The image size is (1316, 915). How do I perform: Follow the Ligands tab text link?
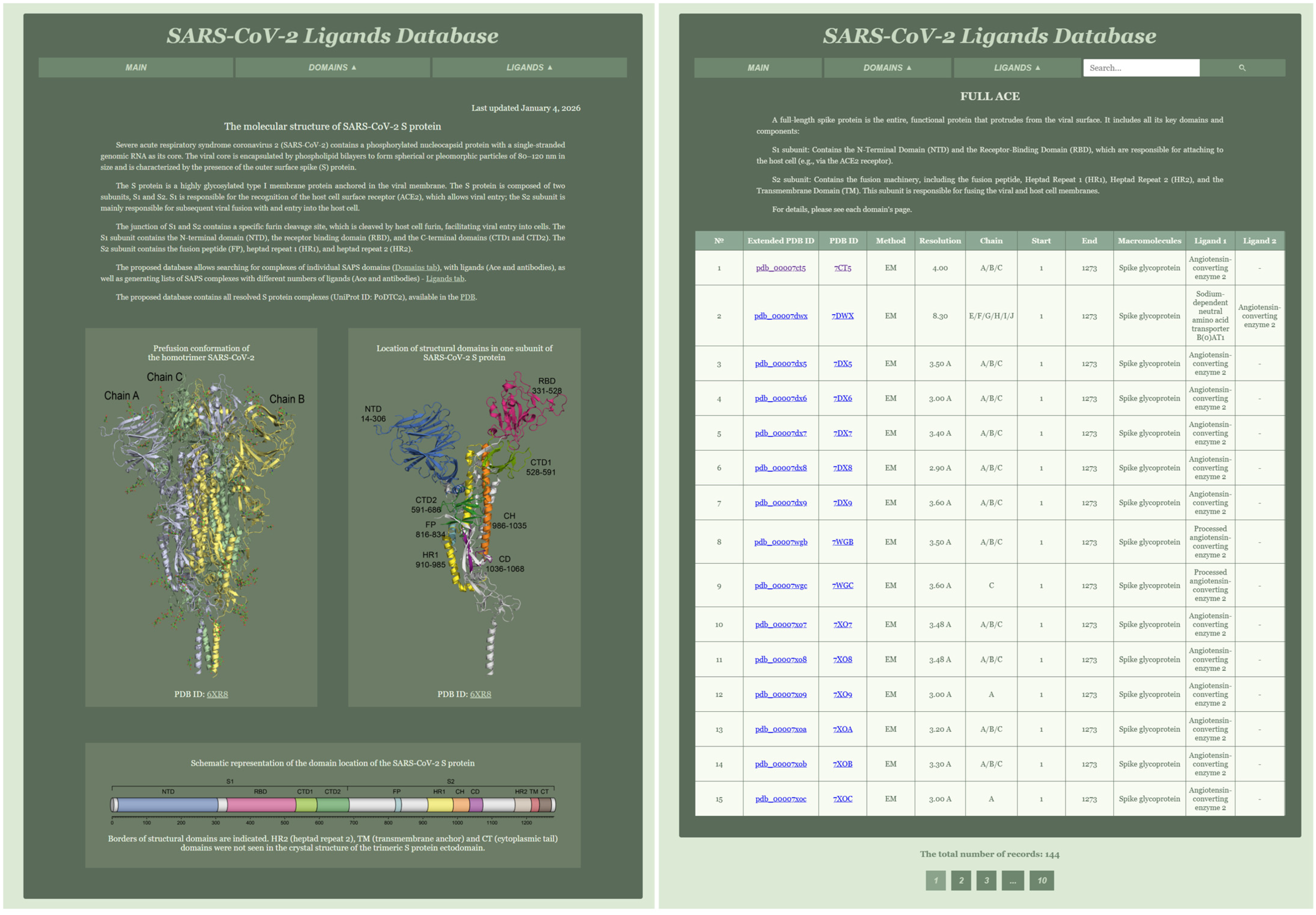[x=445, y=279]
